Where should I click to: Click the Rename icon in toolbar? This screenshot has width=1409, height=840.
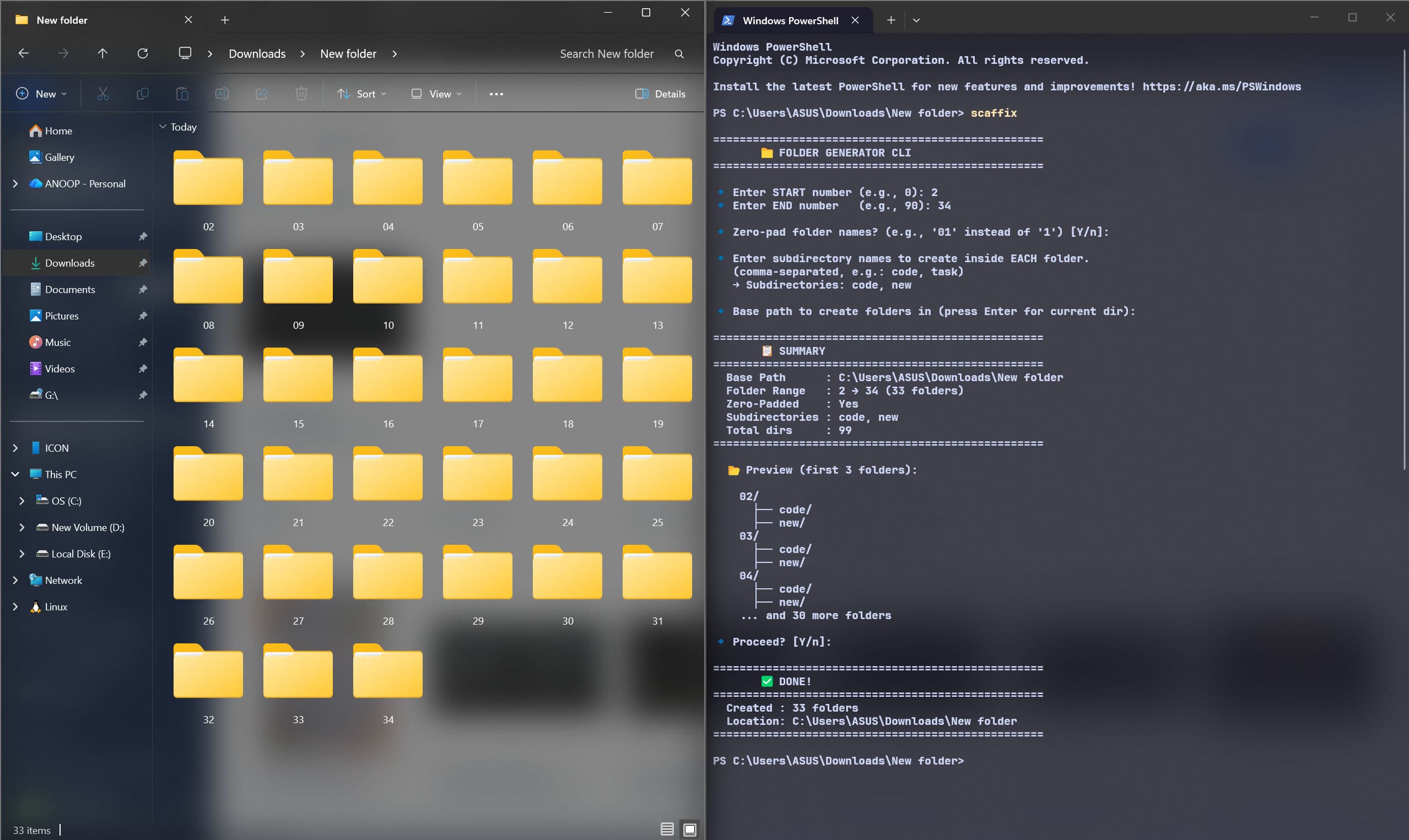(222, 94)
